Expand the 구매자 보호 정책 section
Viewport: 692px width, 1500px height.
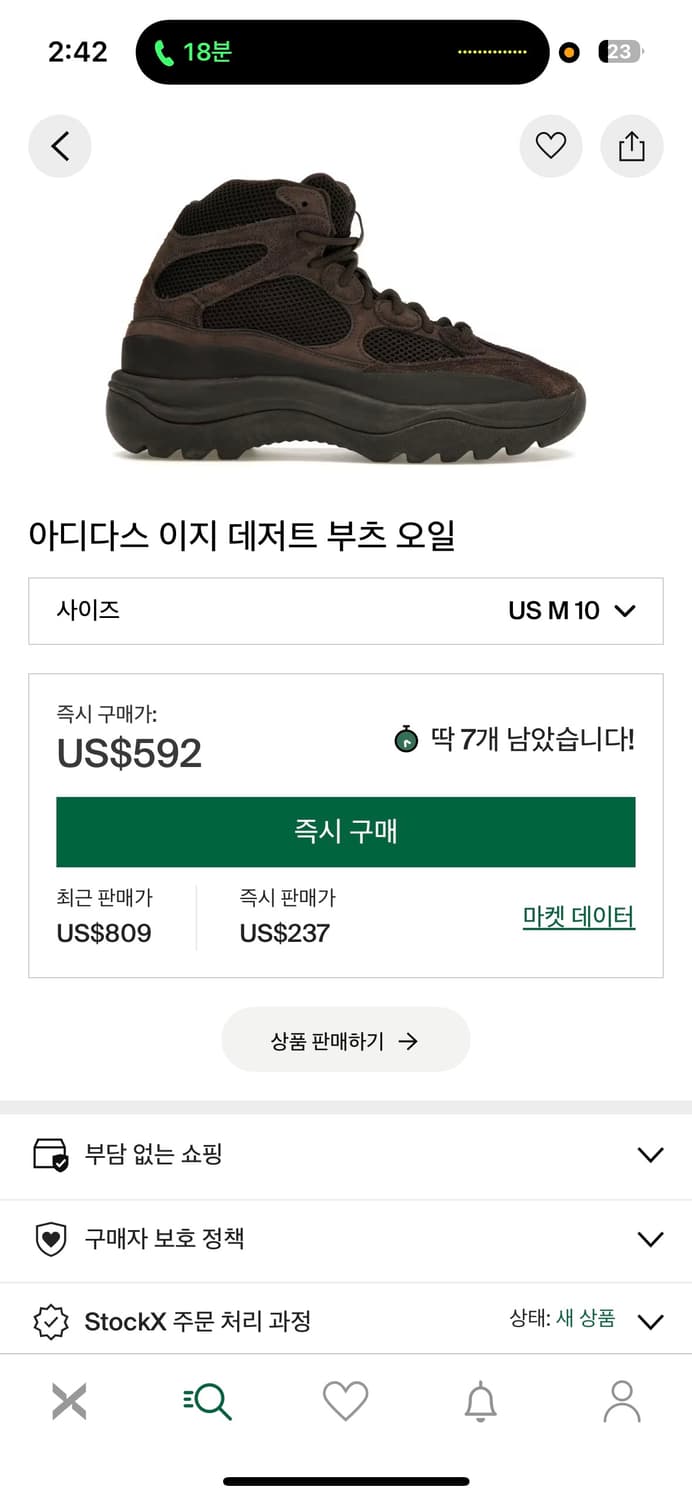[x=346, y=1240]
